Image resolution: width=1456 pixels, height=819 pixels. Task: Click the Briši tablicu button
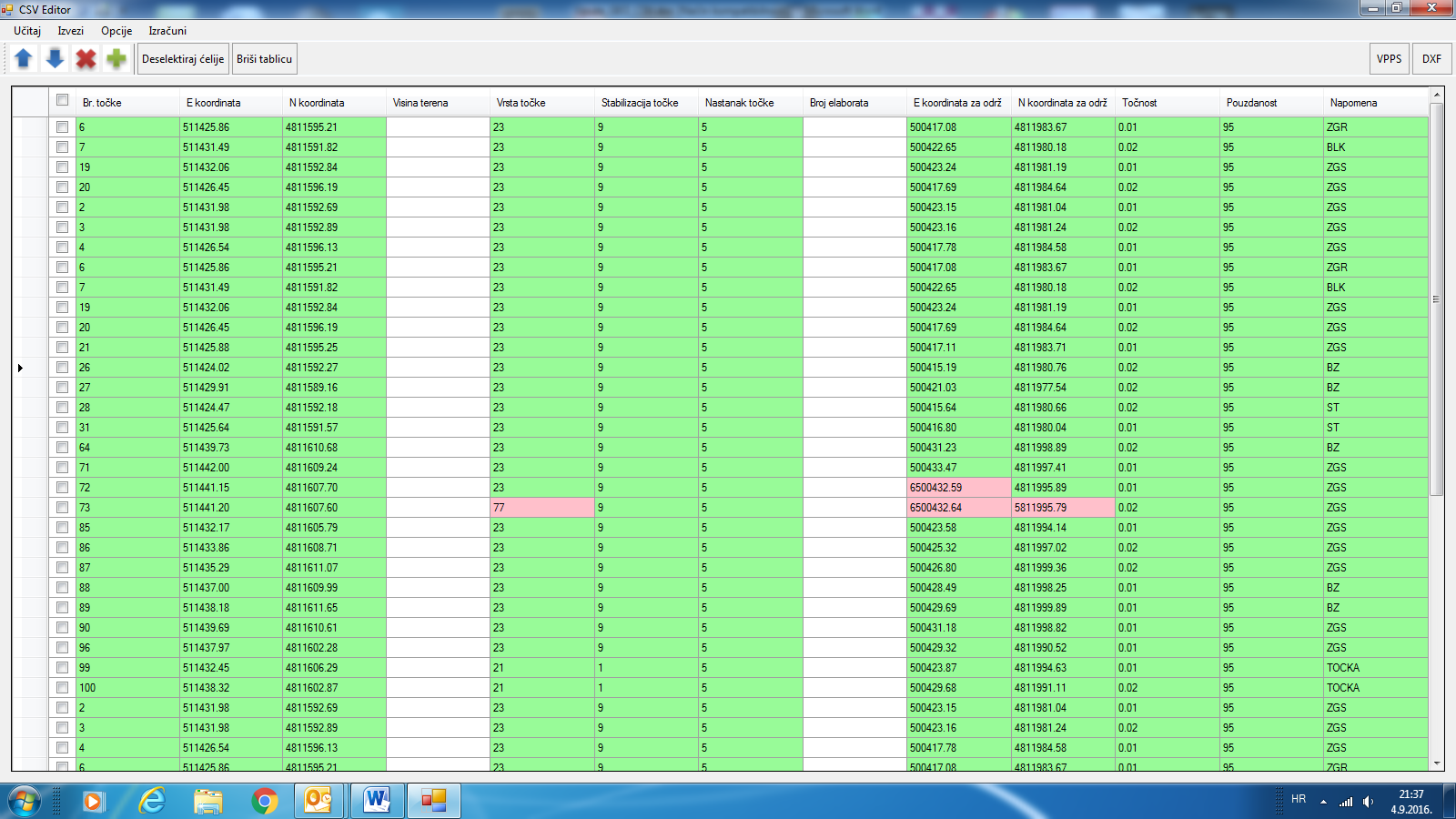(x=265, y=59)
